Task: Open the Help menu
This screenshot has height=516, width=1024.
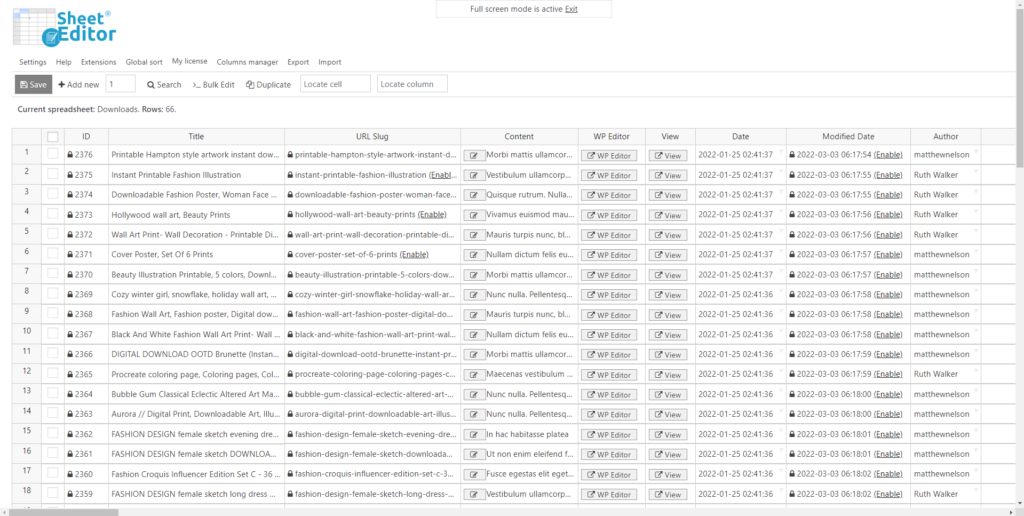Action: (63, 62)
